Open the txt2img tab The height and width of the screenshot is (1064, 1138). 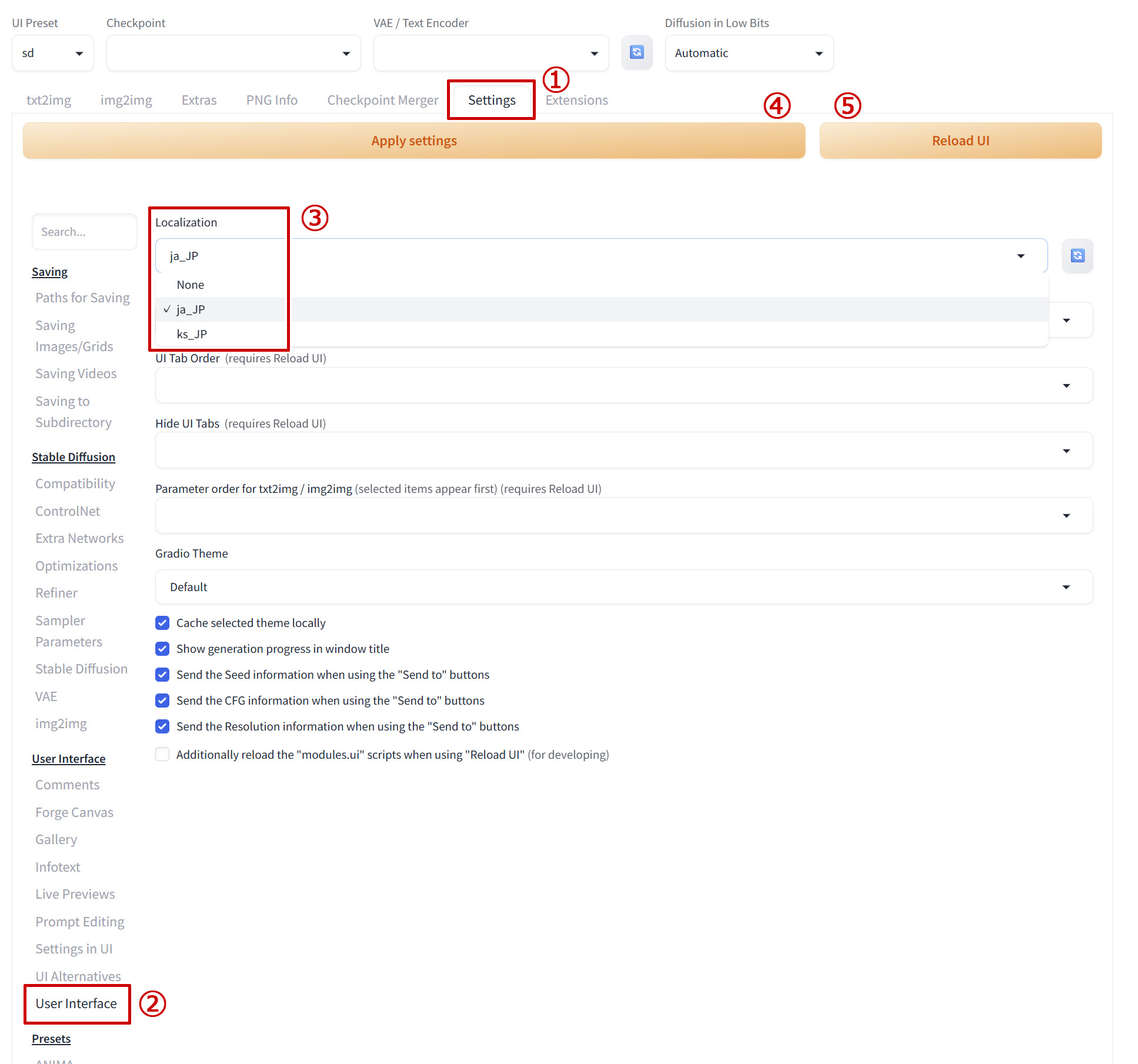[x=49, y=100]
